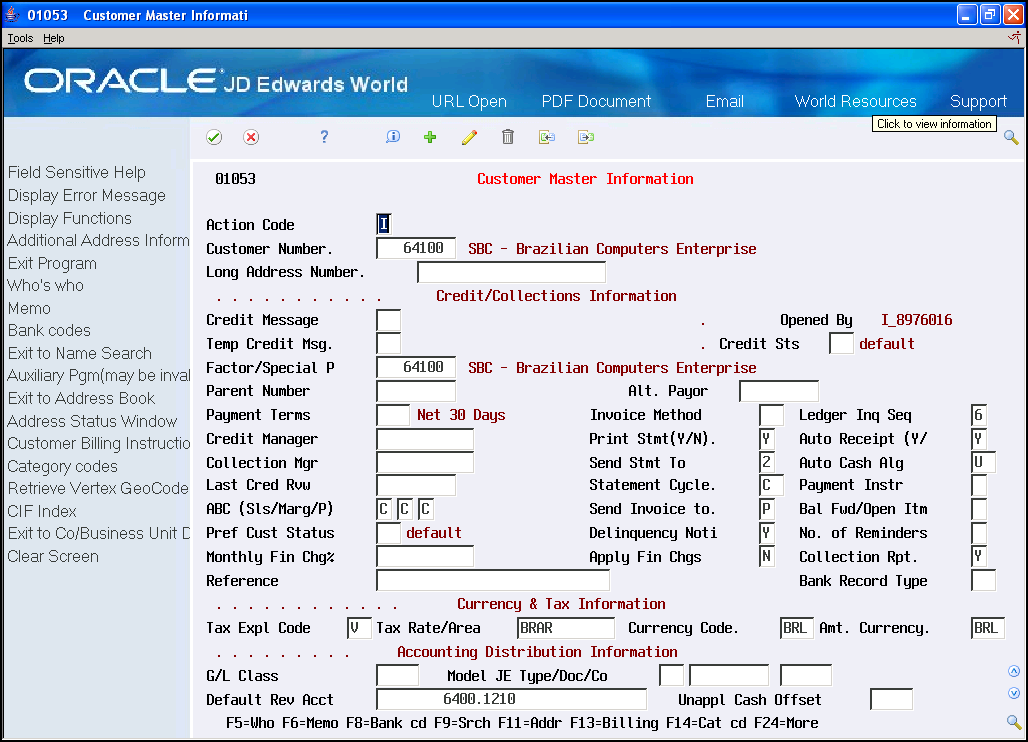Click Clear Screen link
The image size is (1028, 742).
point(53,556)
